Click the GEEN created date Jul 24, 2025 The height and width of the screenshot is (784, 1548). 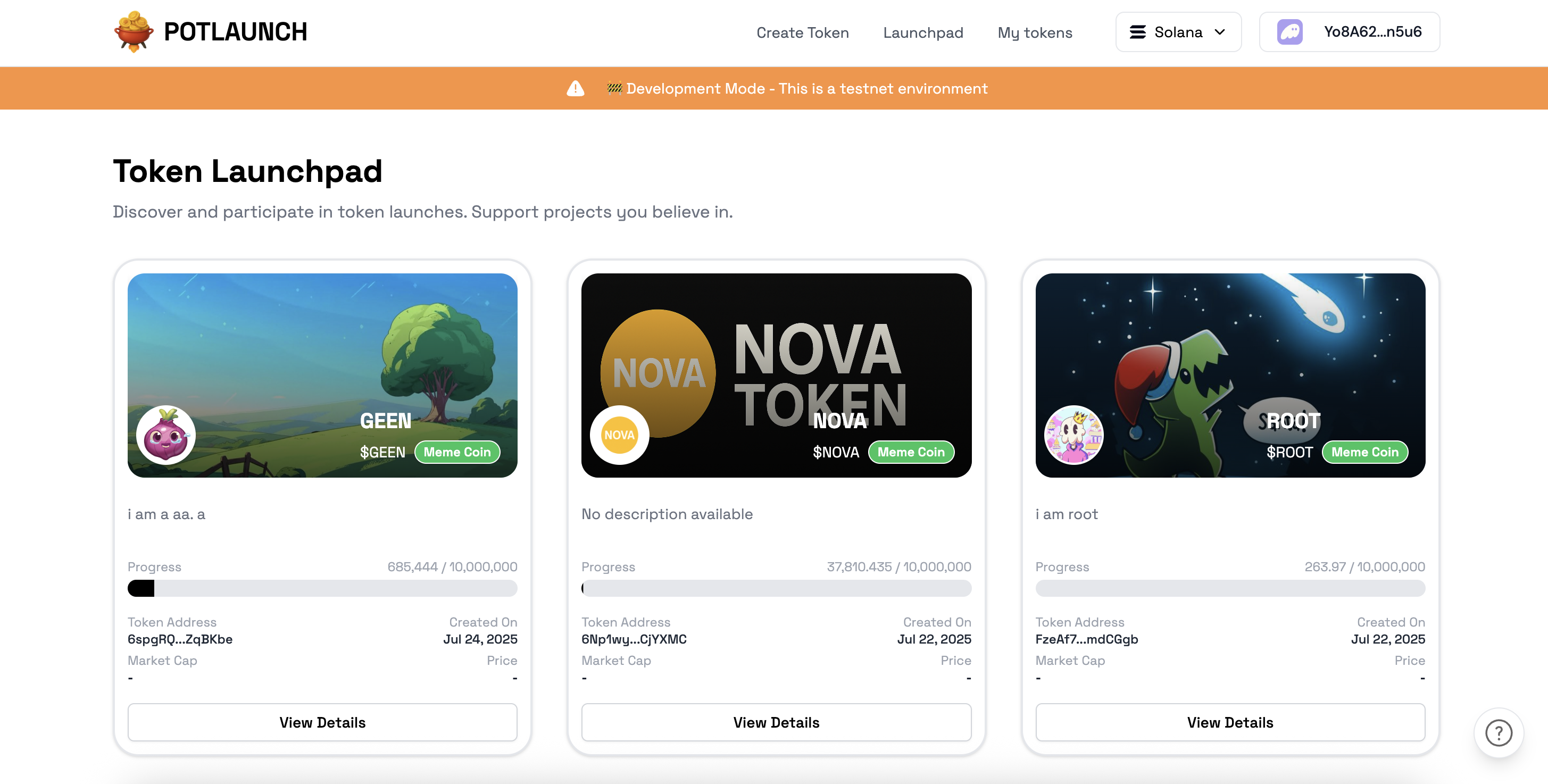[x=479, y=639]
